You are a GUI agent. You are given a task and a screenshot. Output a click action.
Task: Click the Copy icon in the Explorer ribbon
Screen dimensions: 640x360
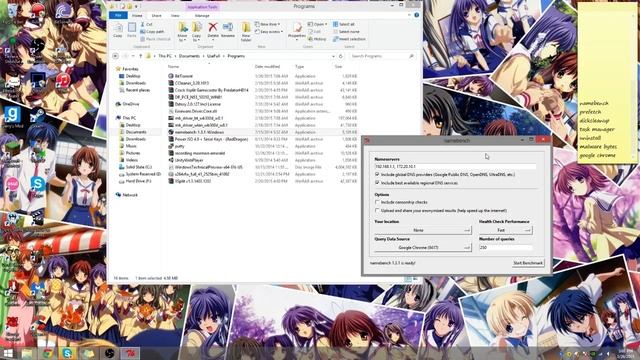click(118, 29)
